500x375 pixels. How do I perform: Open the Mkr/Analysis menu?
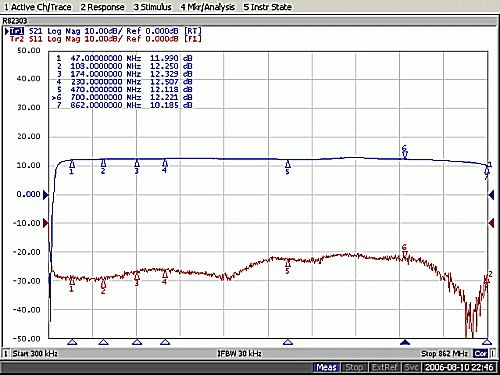(207, 7)
